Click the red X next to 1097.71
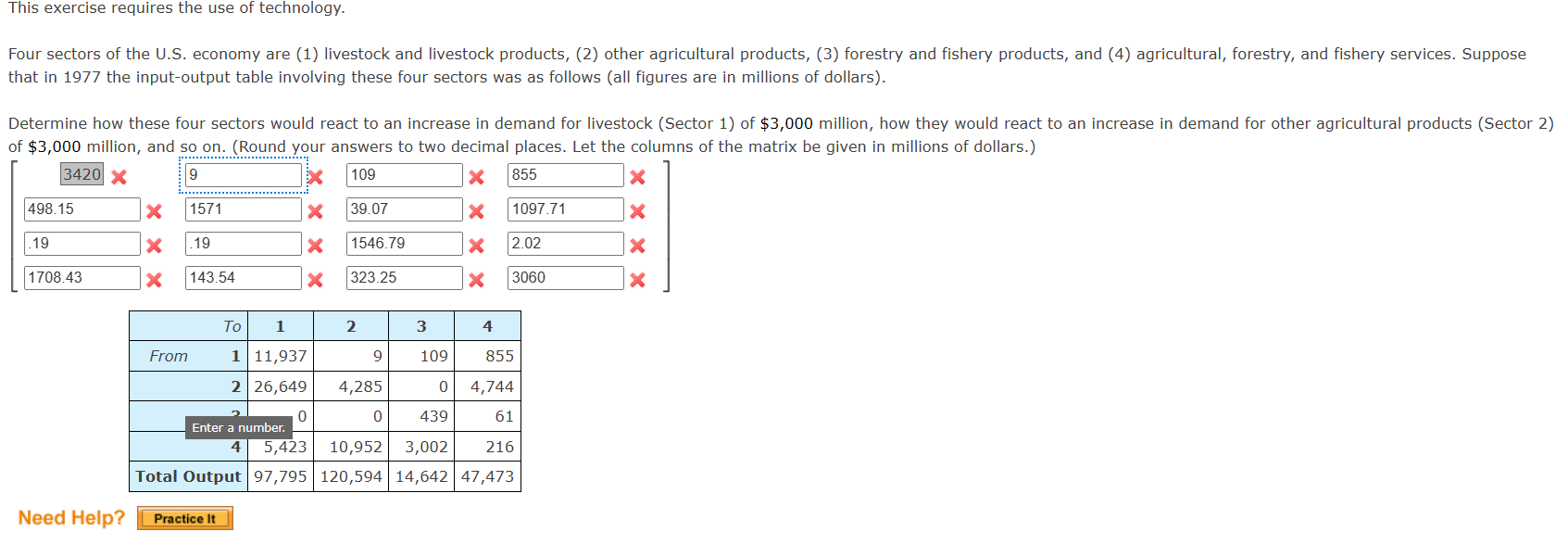 pyautogui.click(x=636, y=210)
